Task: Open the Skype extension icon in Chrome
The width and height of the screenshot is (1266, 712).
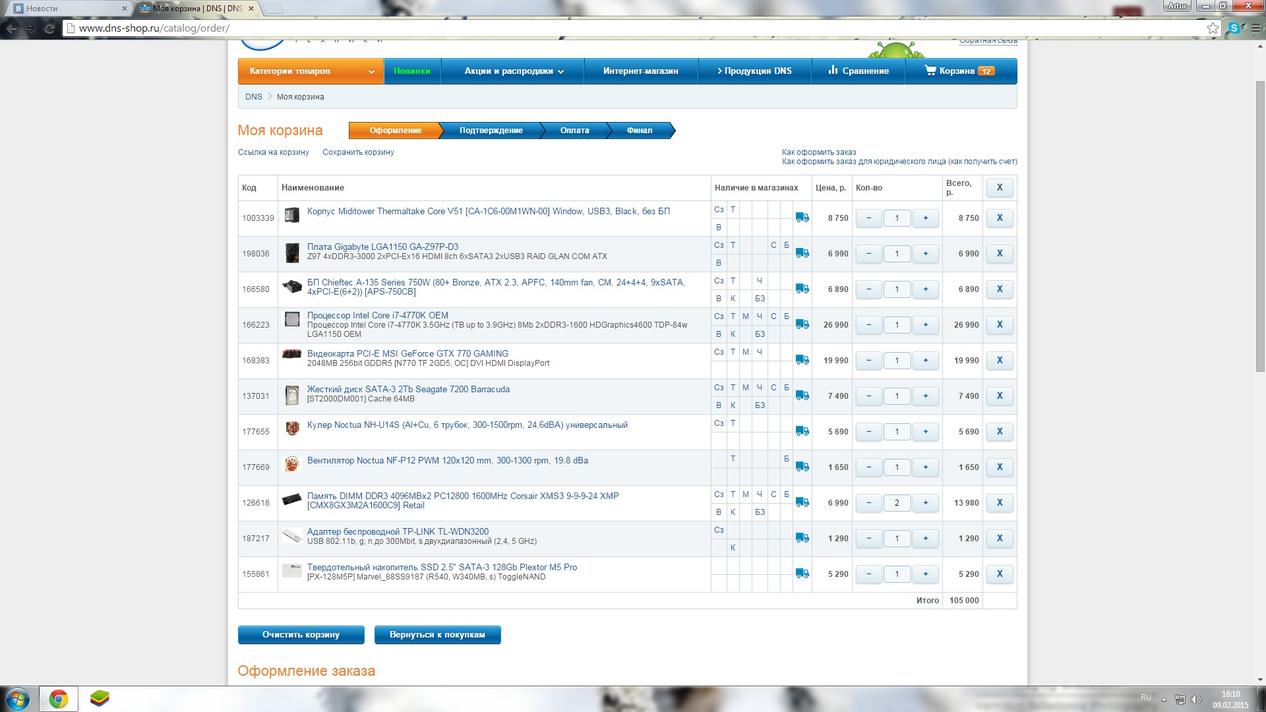Action: pos(1234,28)
